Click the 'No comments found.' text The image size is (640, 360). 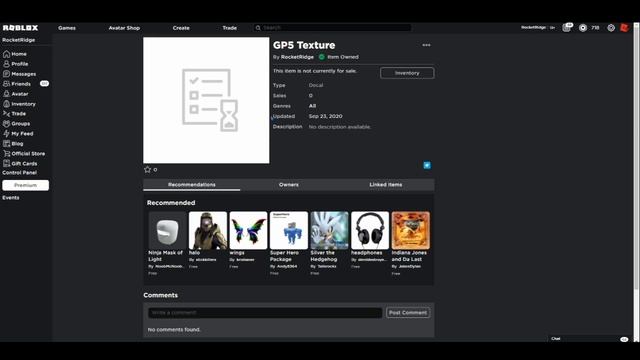174,329
